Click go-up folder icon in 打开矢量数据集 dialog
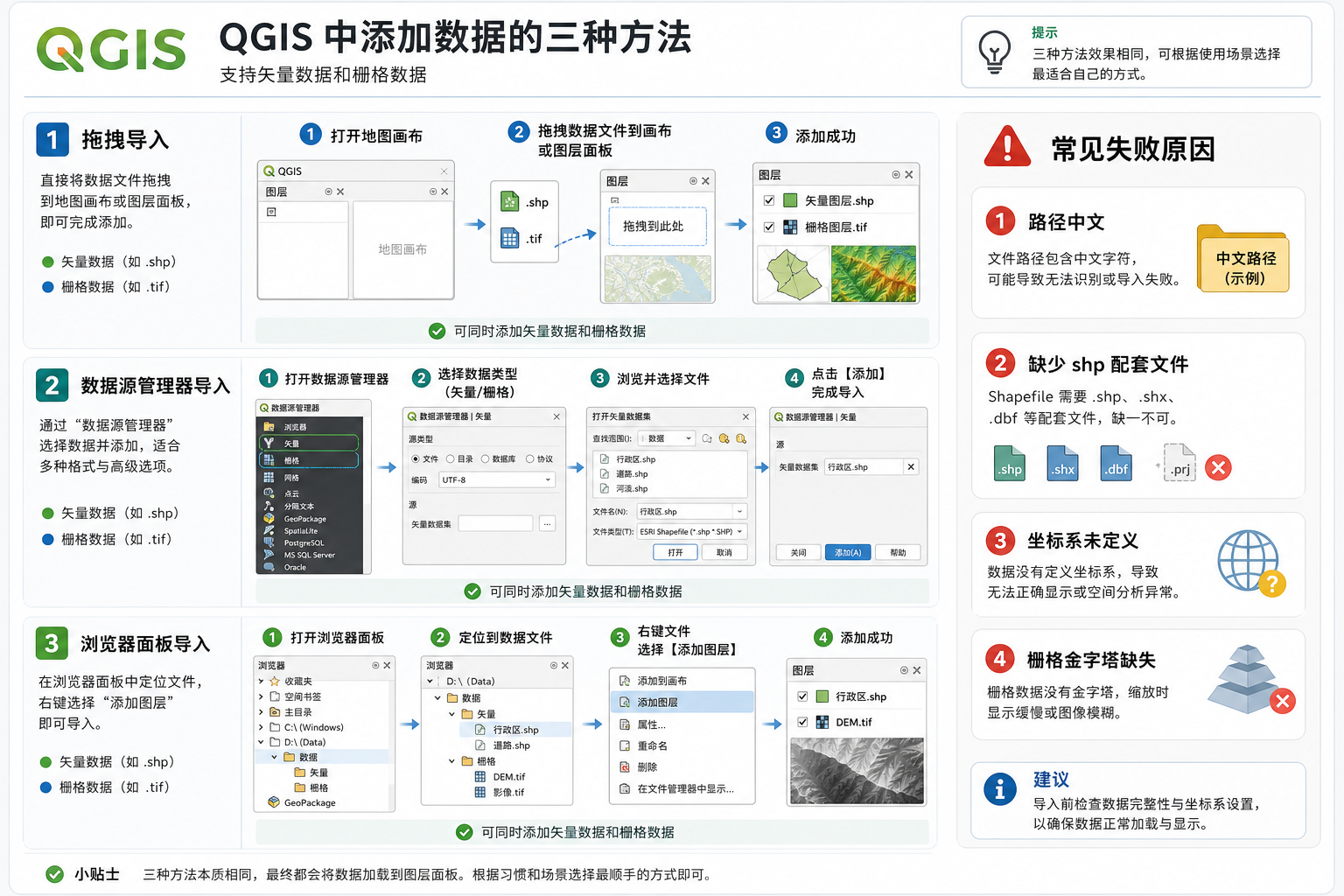The width and height of the screenshot is (1344, 896). click(x=707, y=438)
